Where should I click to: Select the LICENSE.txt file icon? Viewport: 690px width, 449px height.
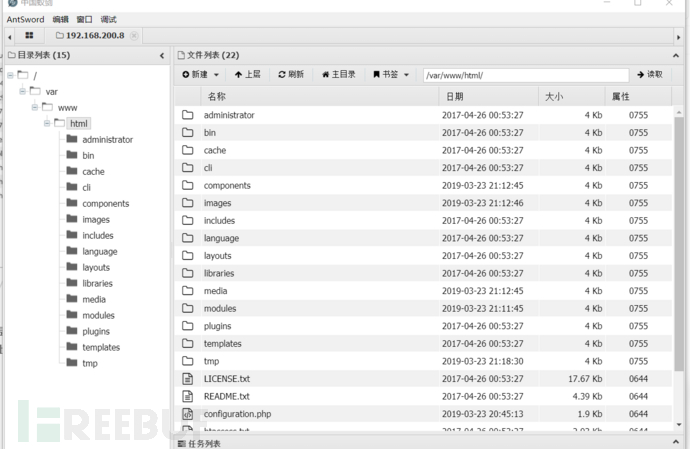(x=187, y=378)
